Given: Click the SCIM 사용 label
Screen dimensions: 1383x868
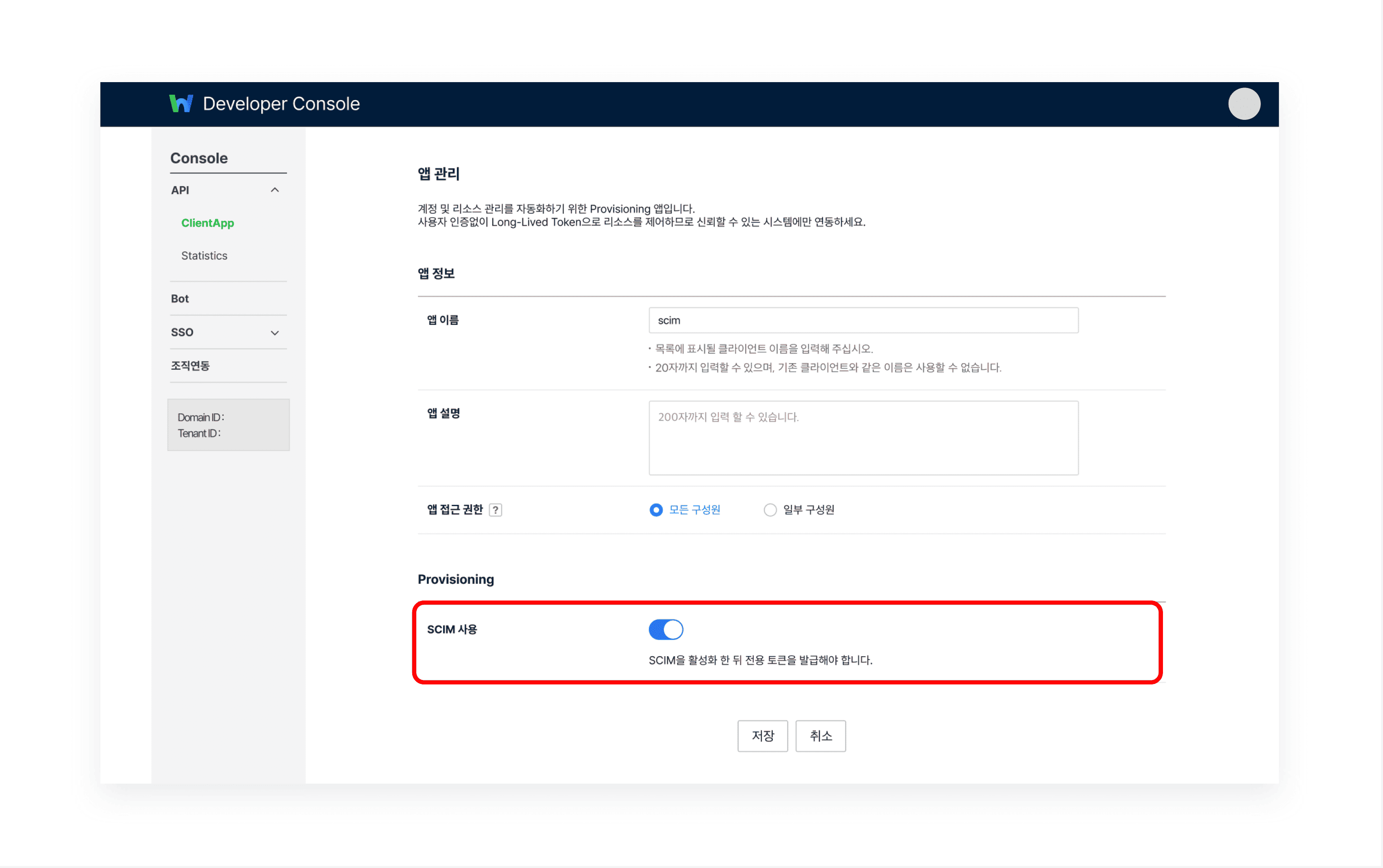Looking at the screenshot, I should pyautogui.click(x=452, y=629).
